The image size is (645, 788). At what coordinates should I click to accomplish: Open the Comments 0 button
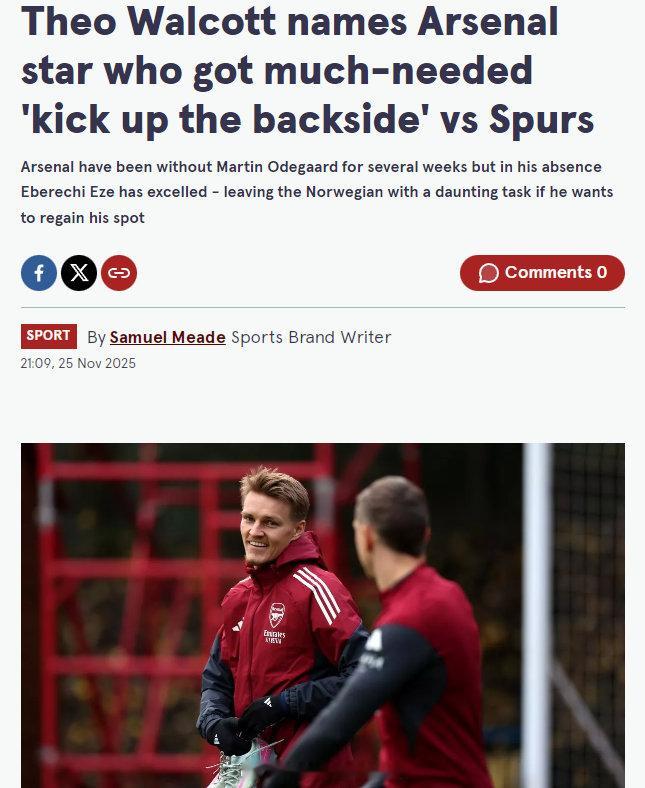[542, 273]
